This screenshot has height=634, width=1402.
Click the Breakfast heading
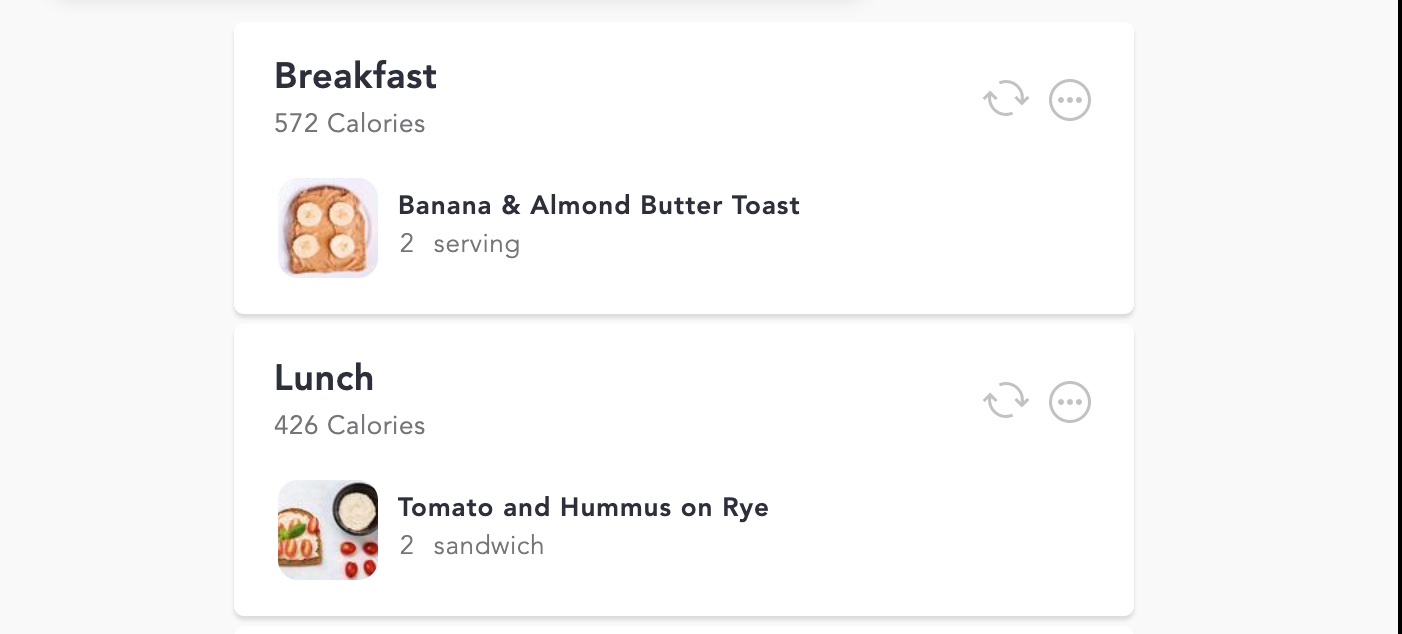tap(355, 76)
